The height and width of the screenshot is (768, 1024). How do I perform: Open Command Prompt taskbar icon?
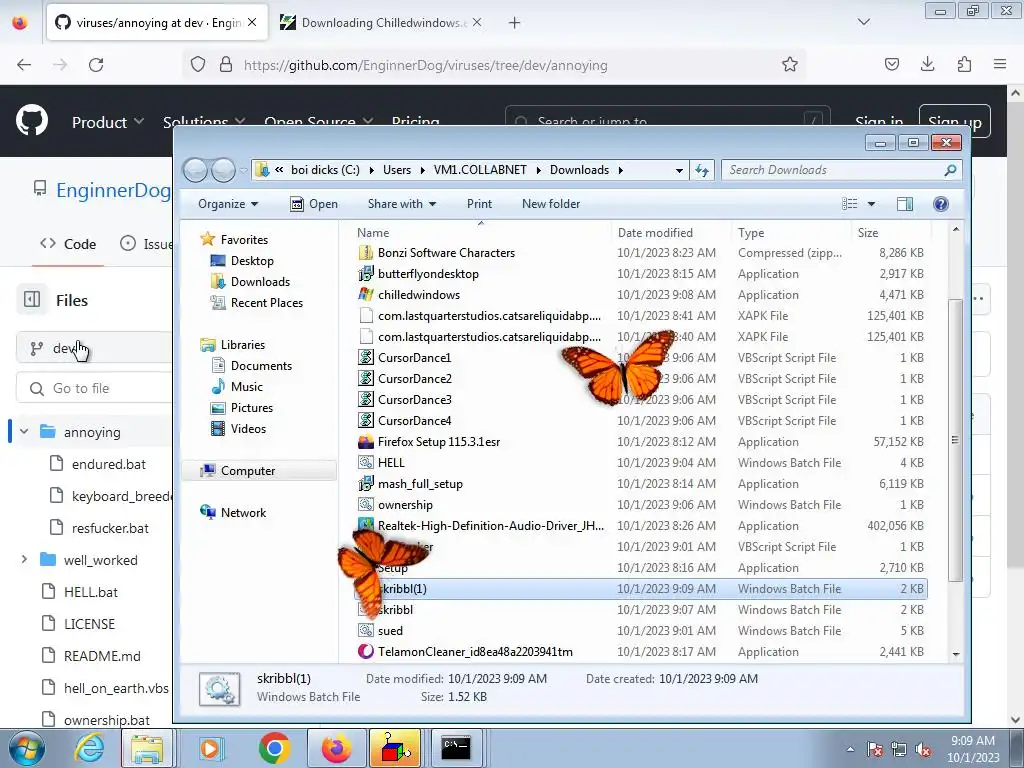click(456, 747)
